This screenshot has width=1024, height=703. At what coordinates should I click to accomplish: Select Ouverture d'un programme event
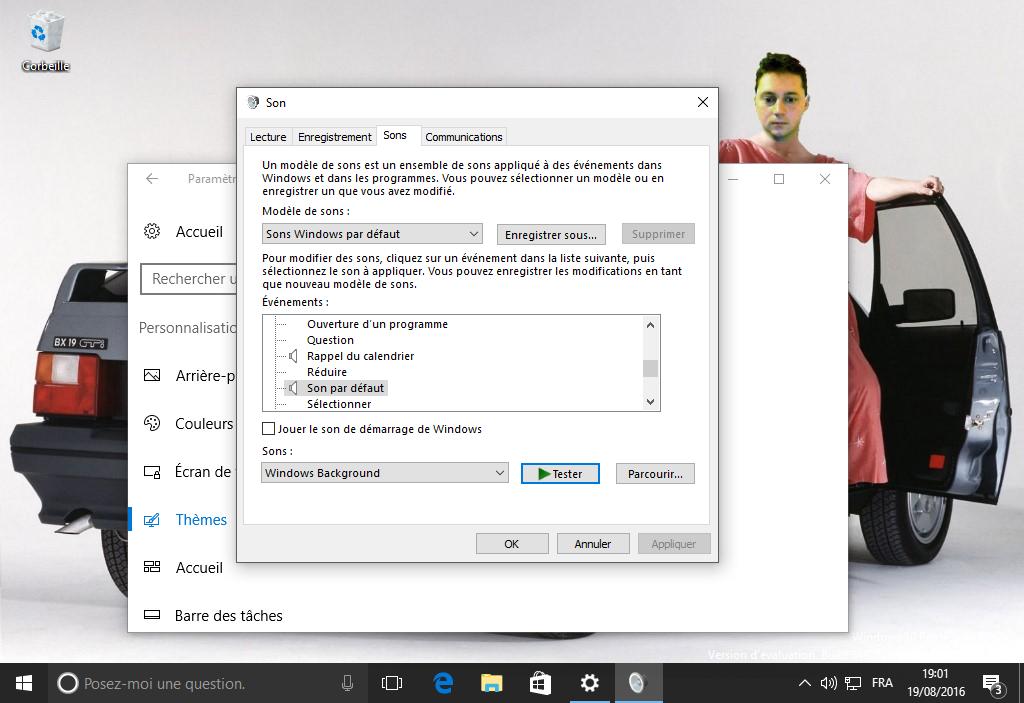click(377, 324)
